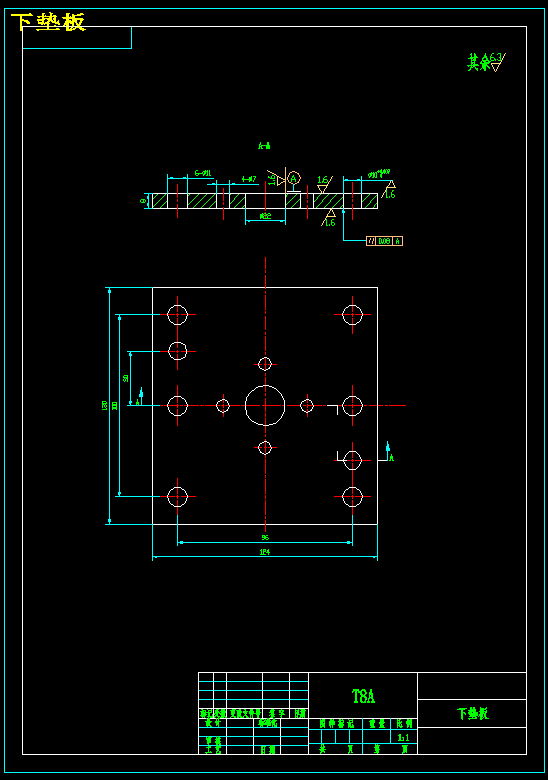
Task: Select the right section-cut arrow marked A
Action: coord(389,452)
